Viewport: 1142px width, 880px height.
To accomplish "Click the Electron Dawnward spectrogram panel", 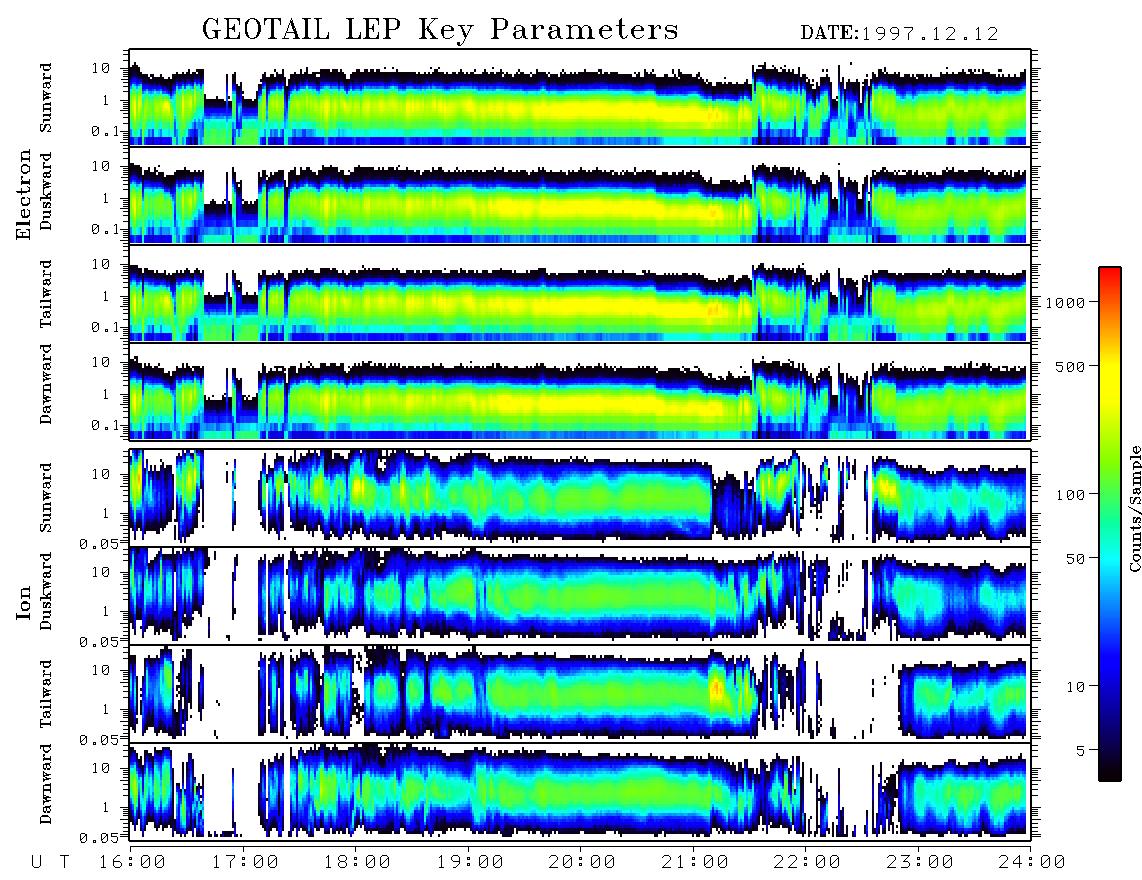I will tap(580, 391).
